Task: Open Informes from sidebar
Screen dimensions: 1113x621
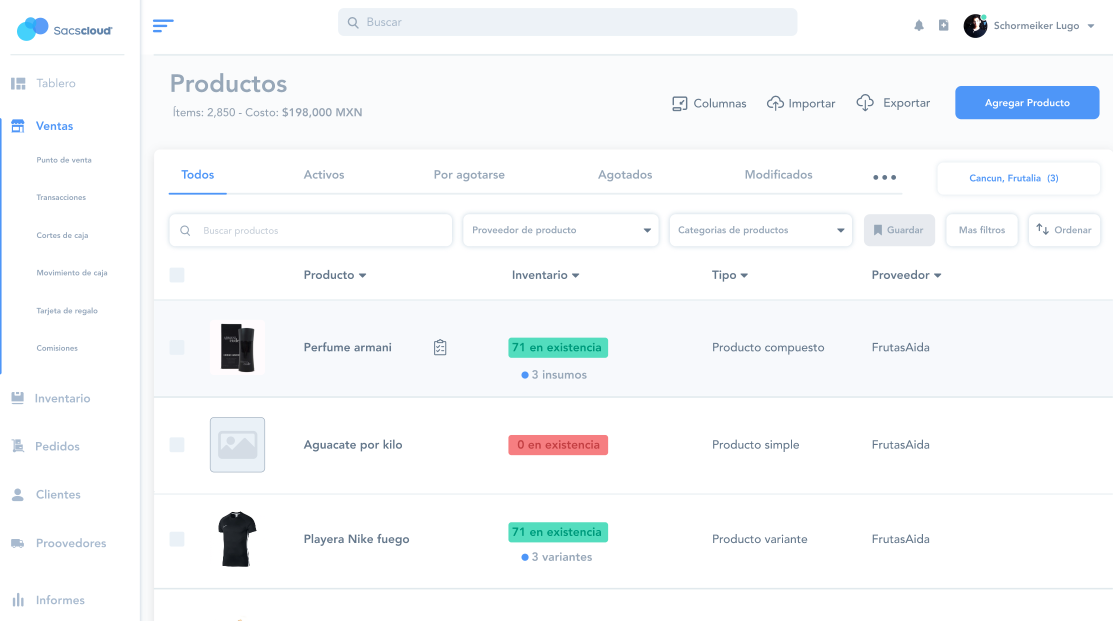Action: [x=60, y=600]
